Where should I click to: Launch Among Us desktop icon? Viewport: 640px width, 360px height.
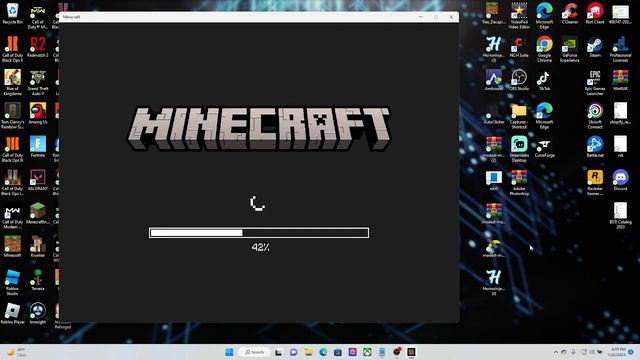pyautogui.click(x=38, y=113)
